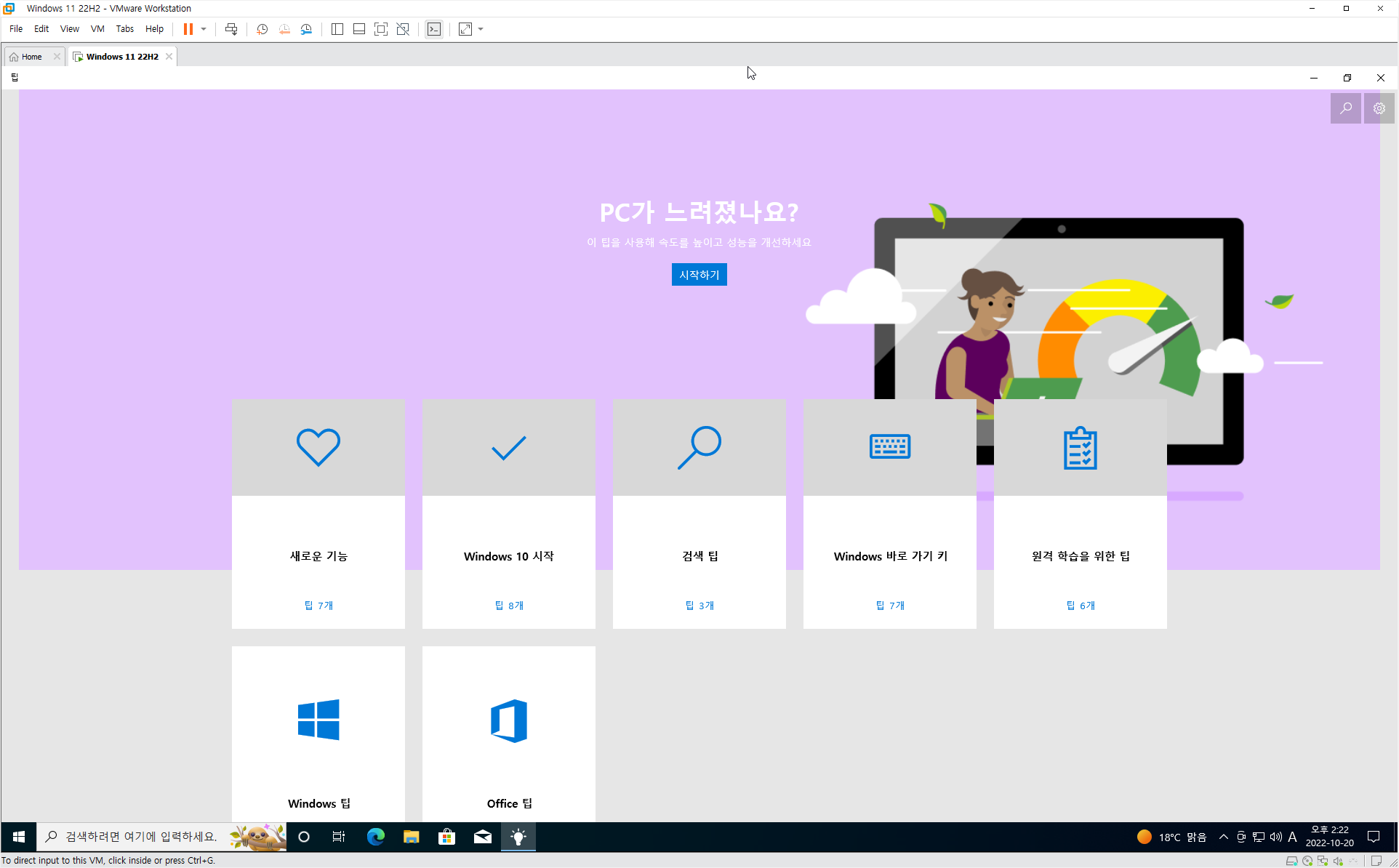Screen dimensions: 1399x868
Task: Open the 검색 팁 card
Action: [x=699, y=513]
